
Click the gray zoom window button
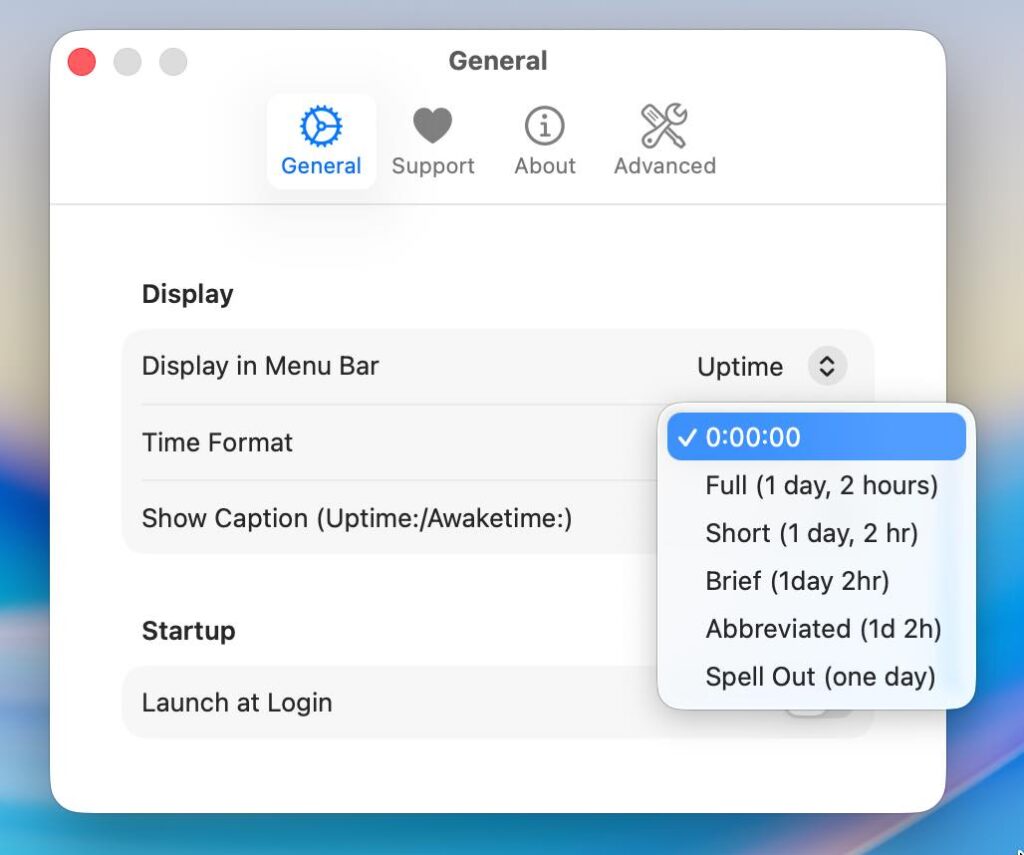(174, 62)
